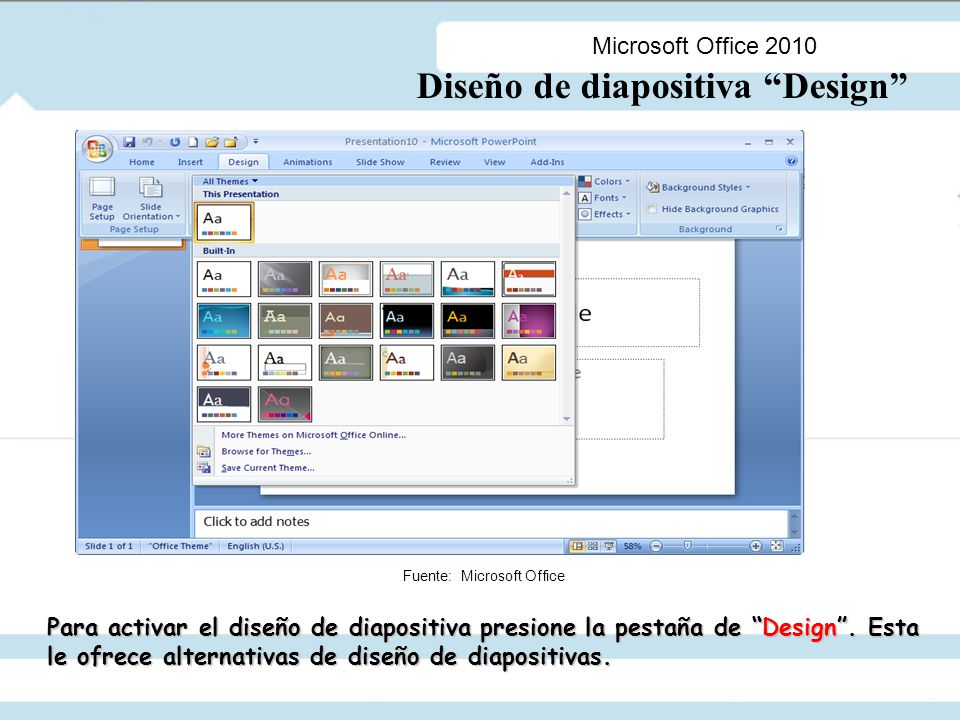Click the Slide 1 of 1 status indicator
Image resolution: width=960 pixels, height=720 pixels.
pyautogui.click(x=108, y=546)
